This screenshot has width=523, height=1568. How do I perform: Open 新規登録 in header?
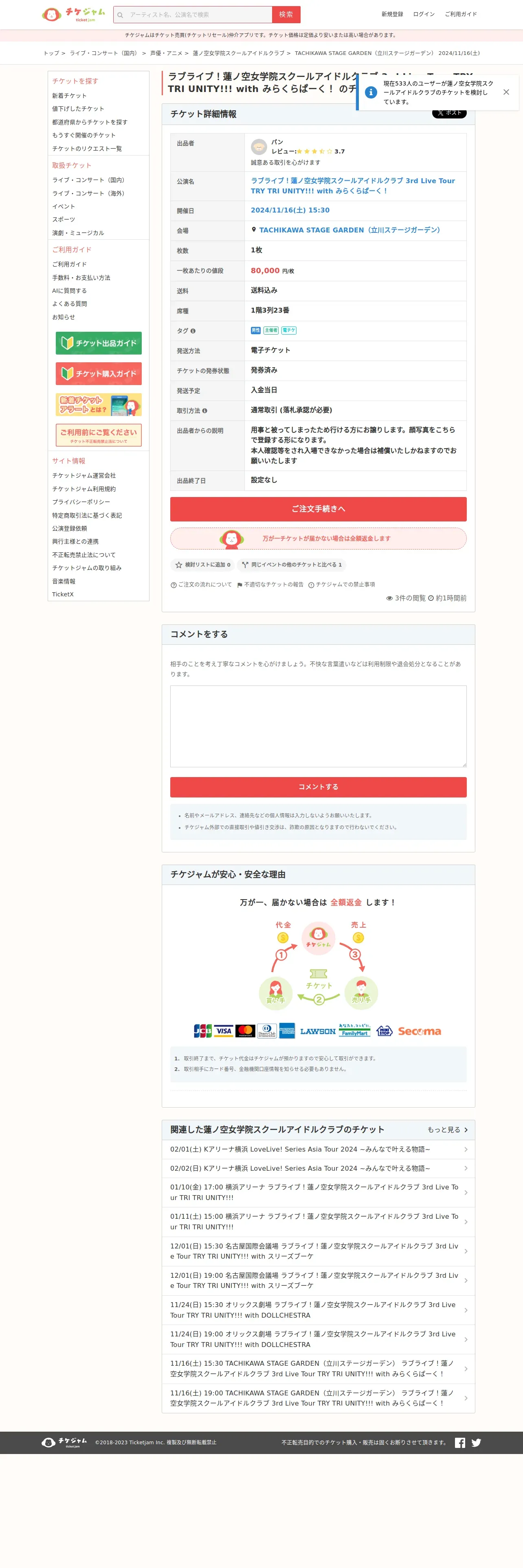(x=392, y=14)
